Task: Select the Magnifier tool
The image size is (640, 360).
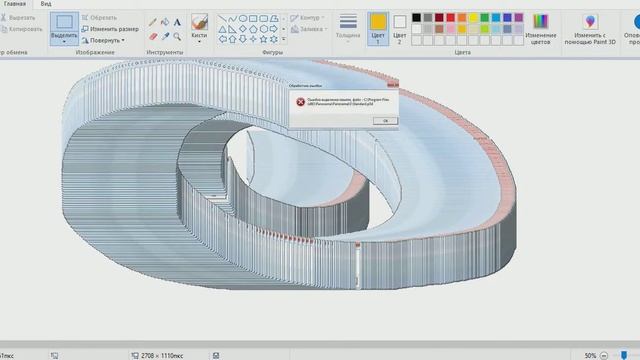Action: [177, 36]
